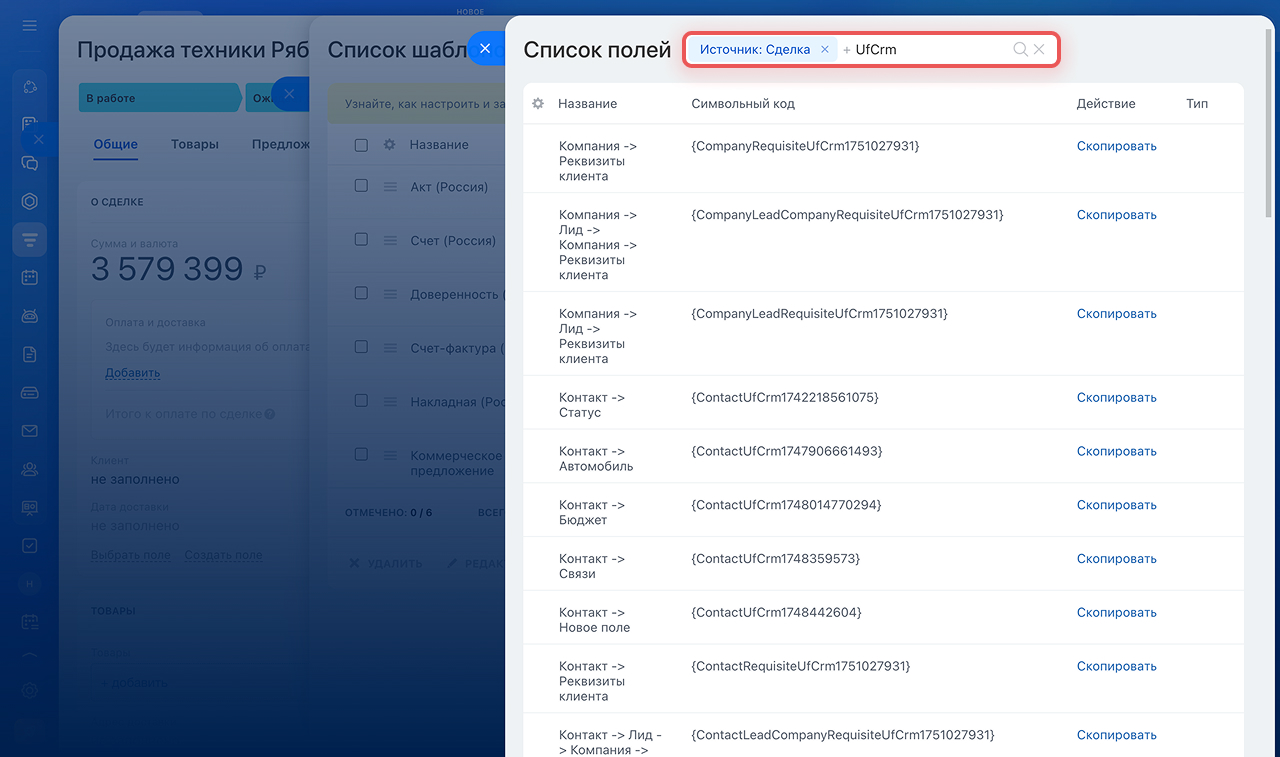Remove the 'Источник: Сделка' filter tag
Image resolution: width=1280 pixels, height=757 pixels.
point(824,49)
